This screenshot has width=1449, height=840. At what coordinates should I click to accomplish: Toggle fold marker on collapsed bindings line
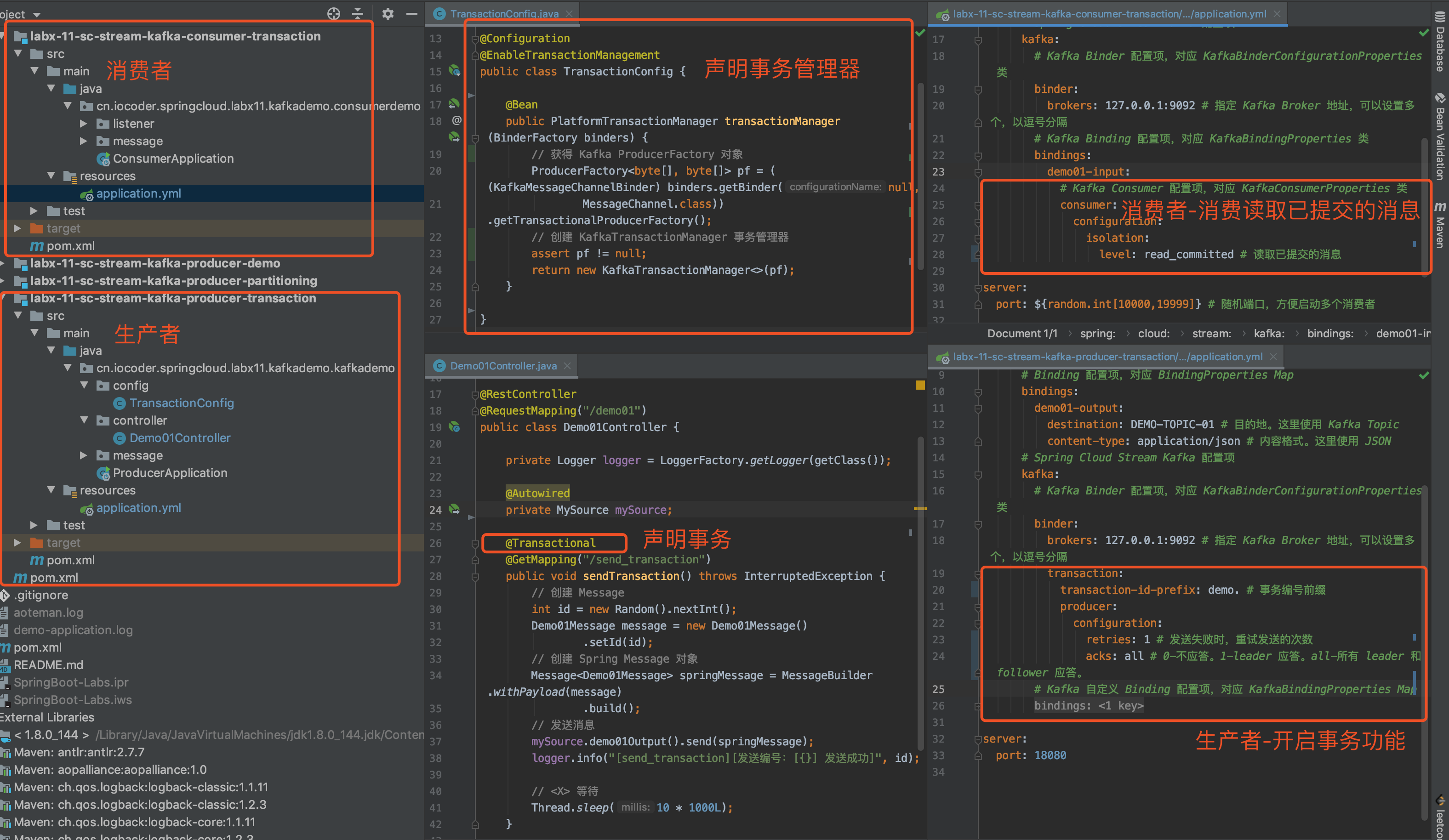click(x=977, y=706)
